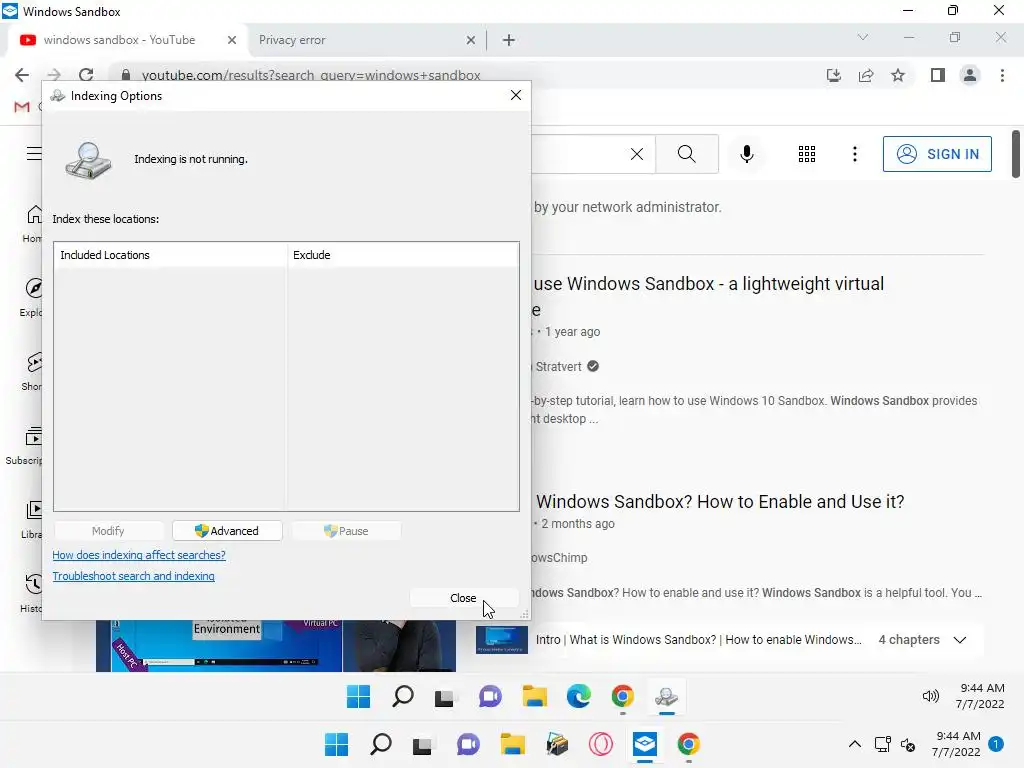Open video How to Enable and Use it
The width and height of the screenshot is (1024, 768).
[720, 502]
